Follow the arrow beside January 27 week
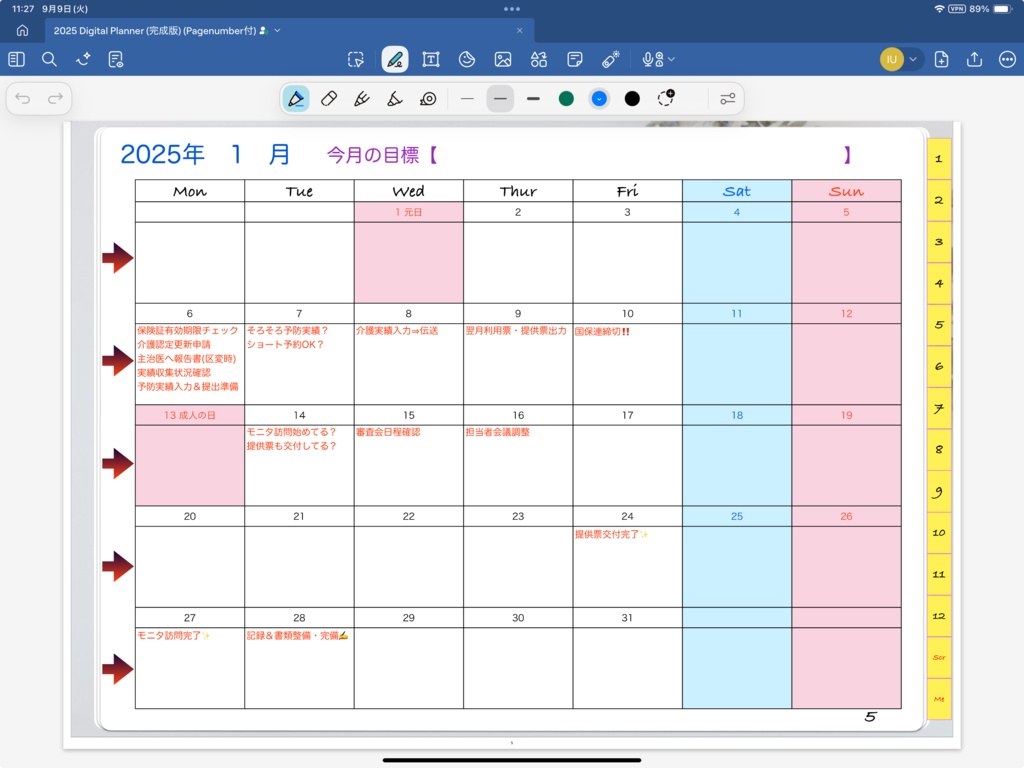 coord(118,669)
